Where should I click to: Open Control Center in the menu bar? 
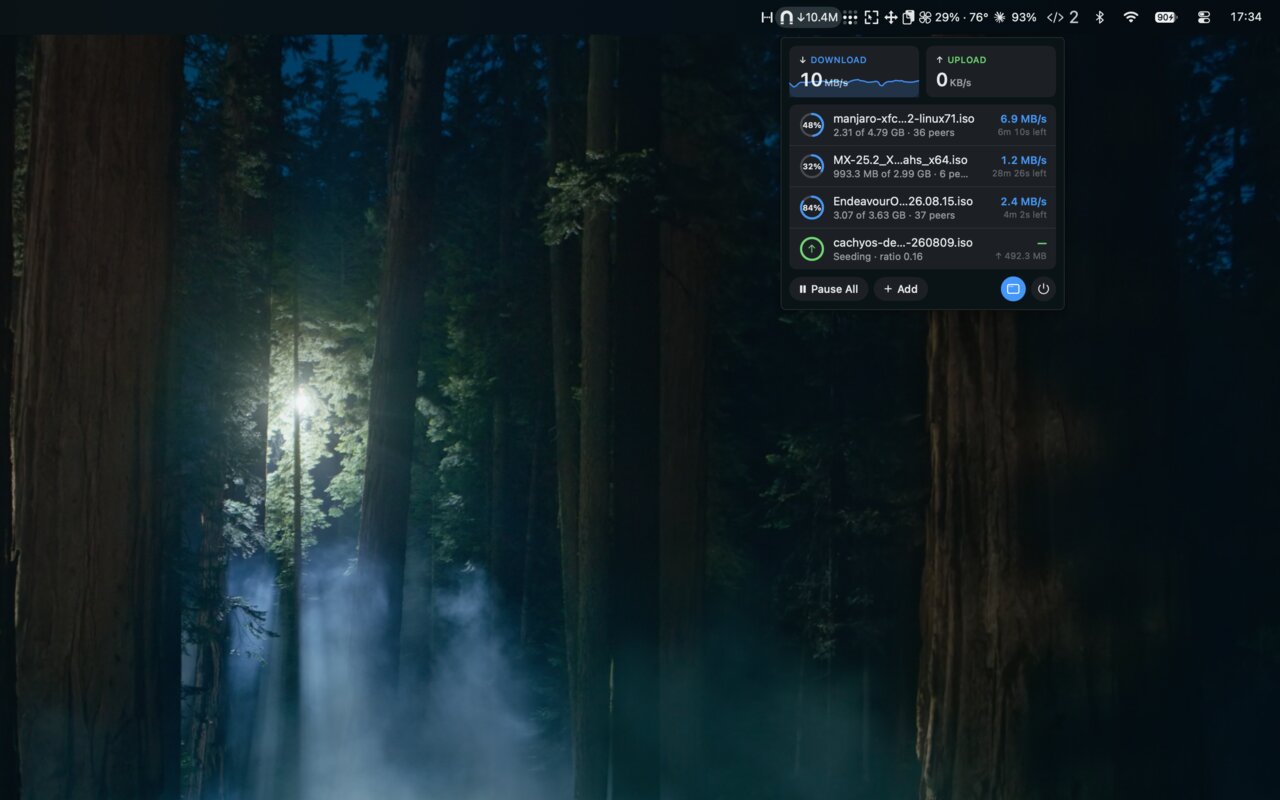click(x=1203, y=17)
